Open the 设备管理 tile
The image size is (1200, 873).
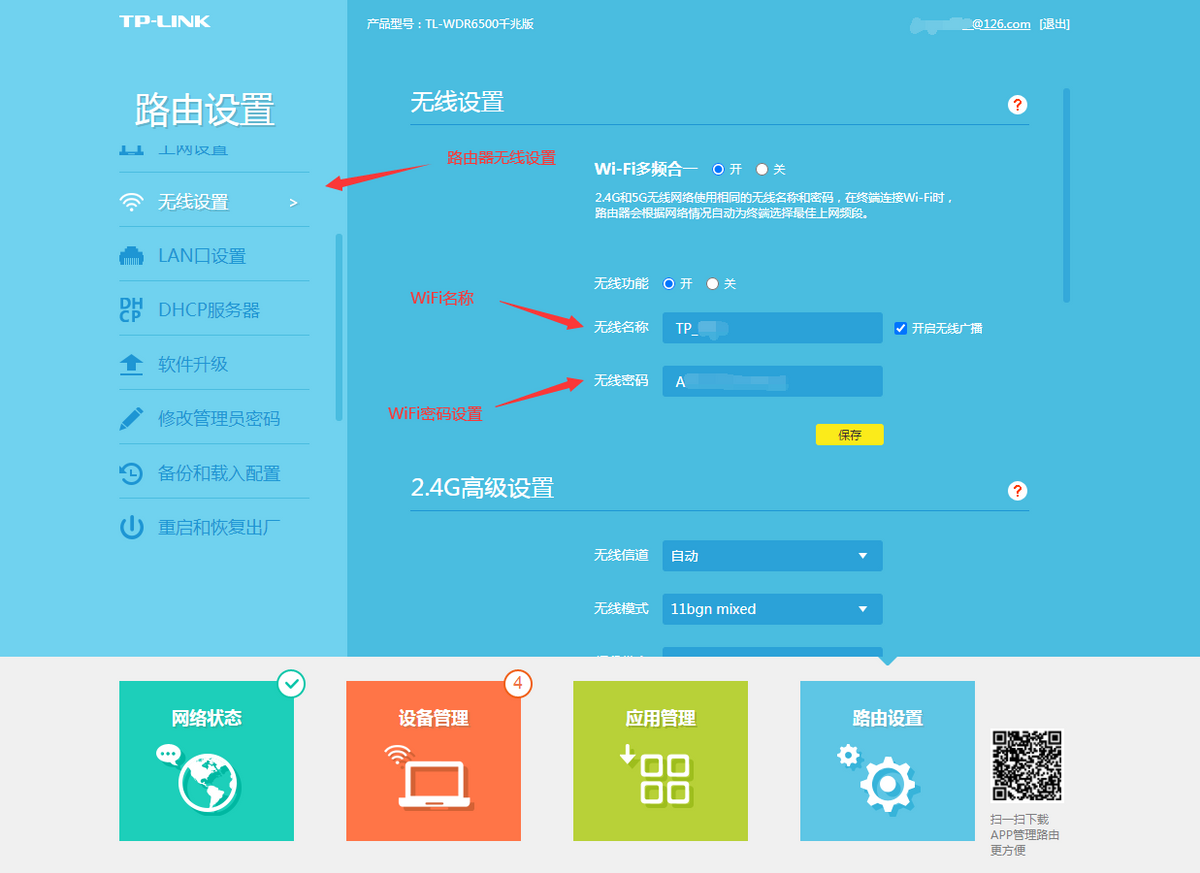pos(433,761)
